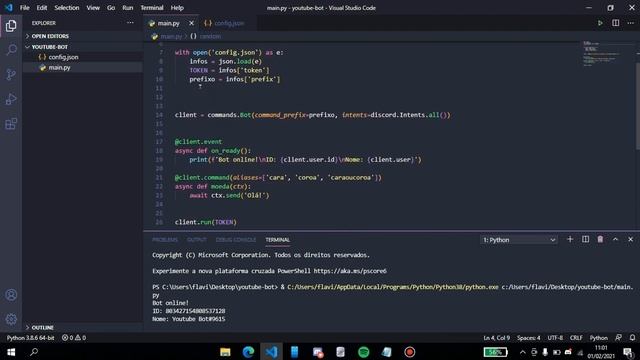Open the Run menu

pos(127,8)
